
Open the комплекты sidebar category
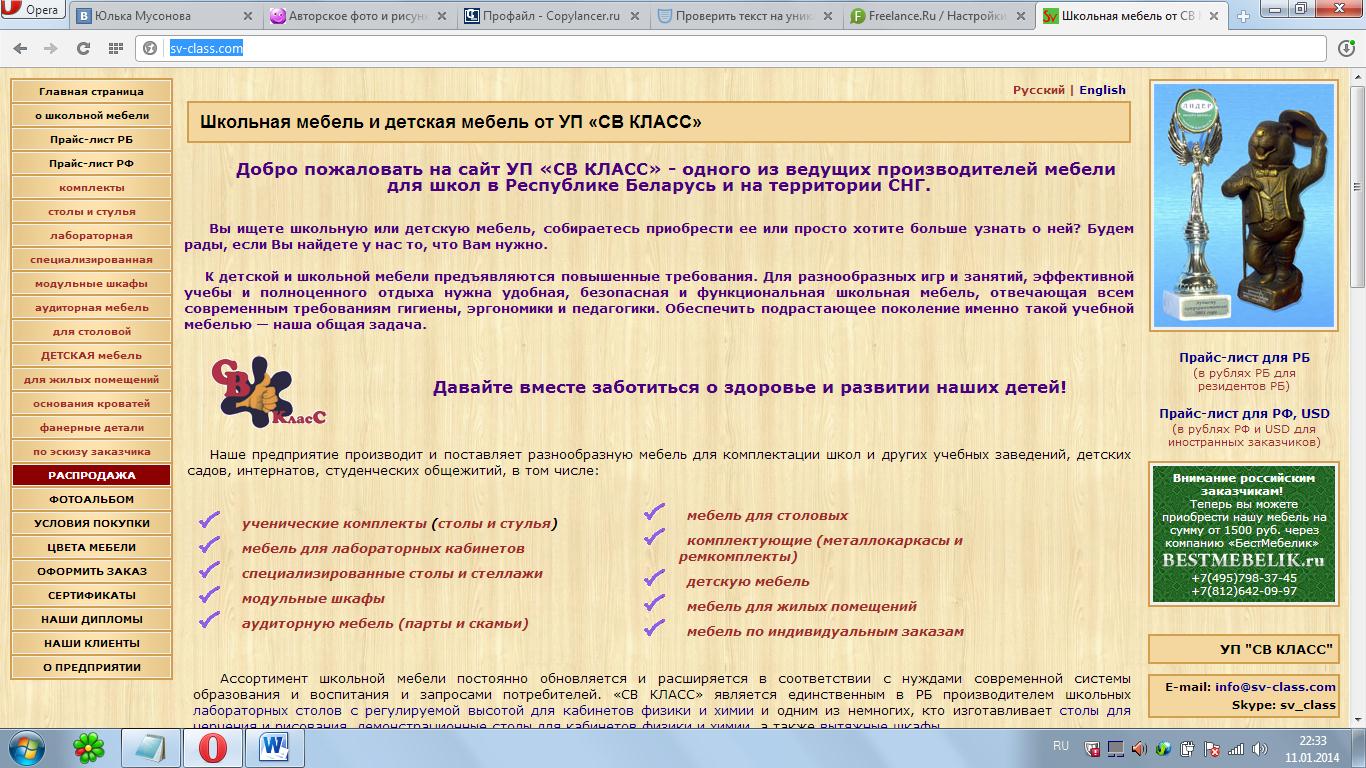click(91, 187)
